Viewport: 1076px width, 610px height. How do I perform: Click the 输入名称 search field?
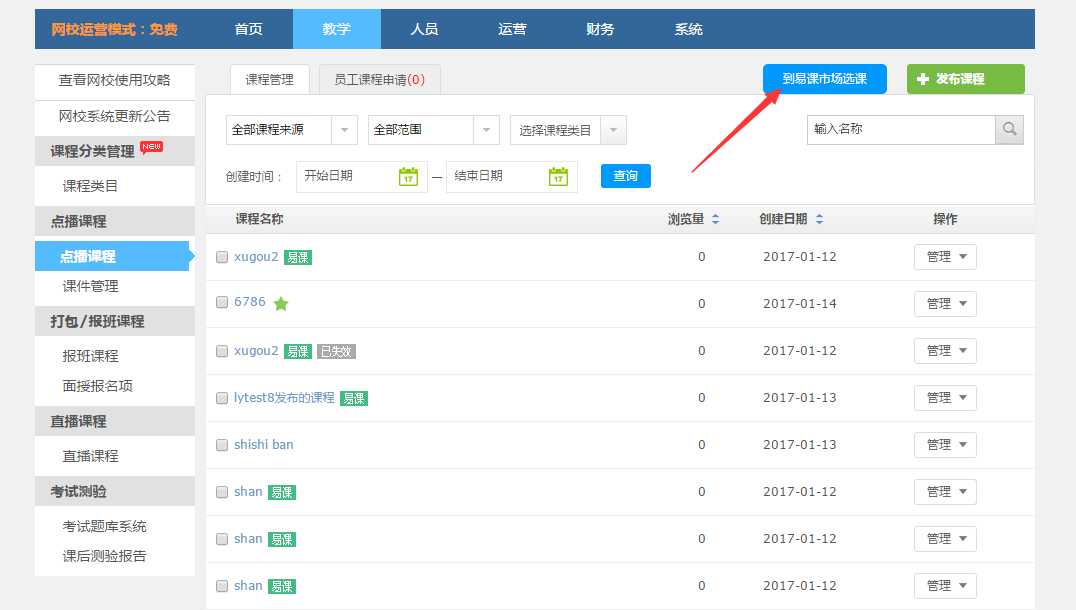(x=900, y=130)
